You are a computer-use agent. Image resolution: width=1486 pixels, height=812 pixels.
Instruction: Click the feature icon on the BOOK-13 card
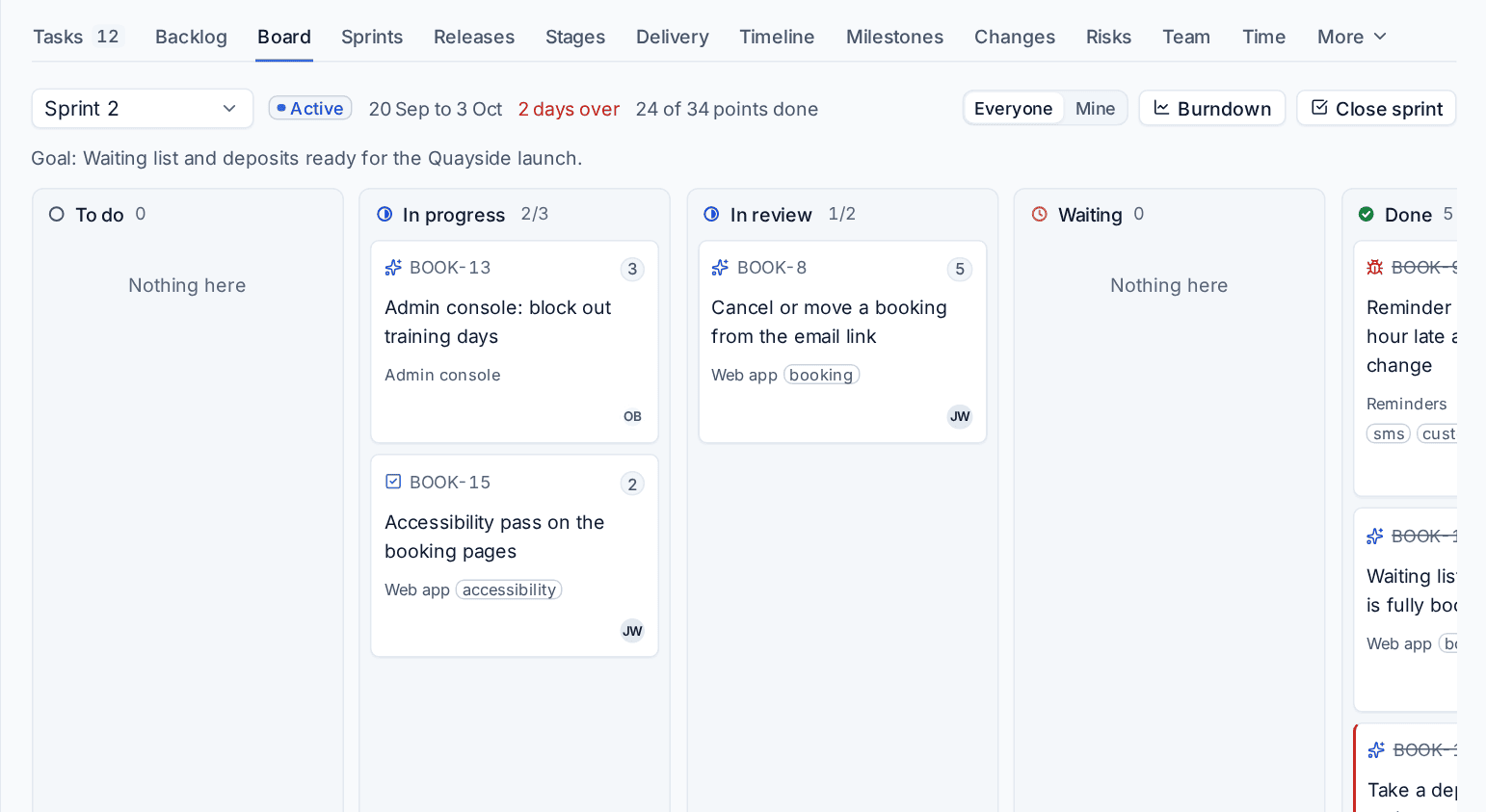point(393,268)
